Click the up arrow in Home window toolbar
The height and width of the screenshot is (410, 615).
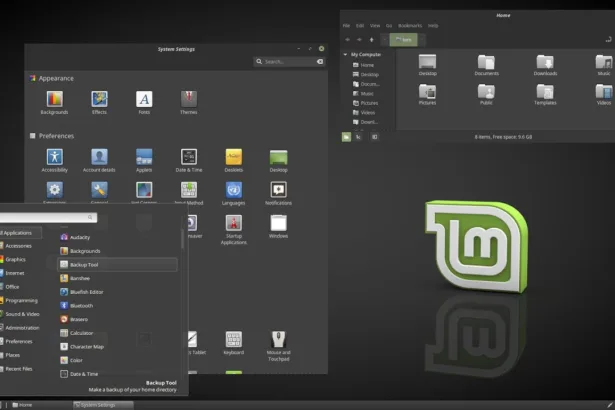(x=371, y=40)
